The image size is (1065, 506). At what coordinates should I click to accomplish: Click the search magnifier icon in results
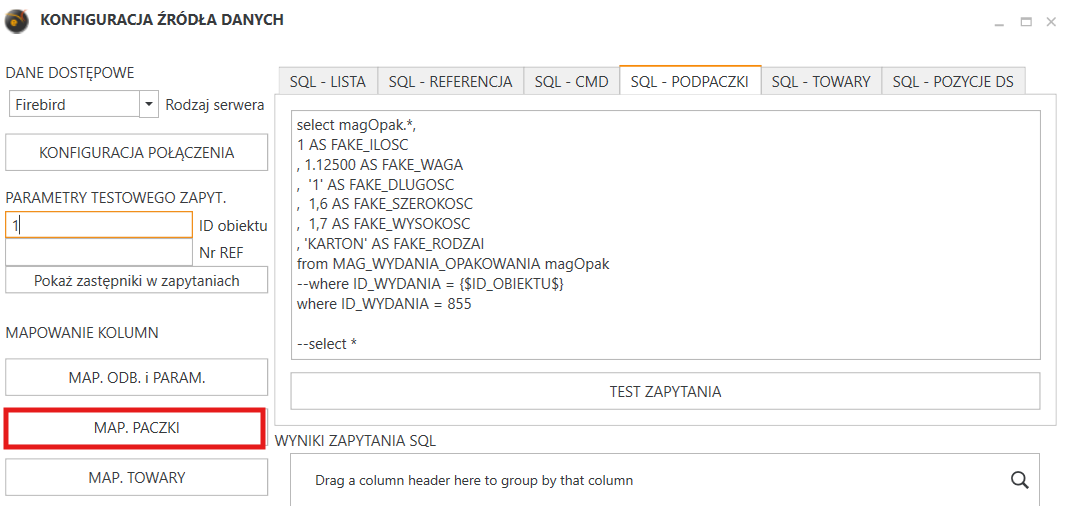point(1019,480)
